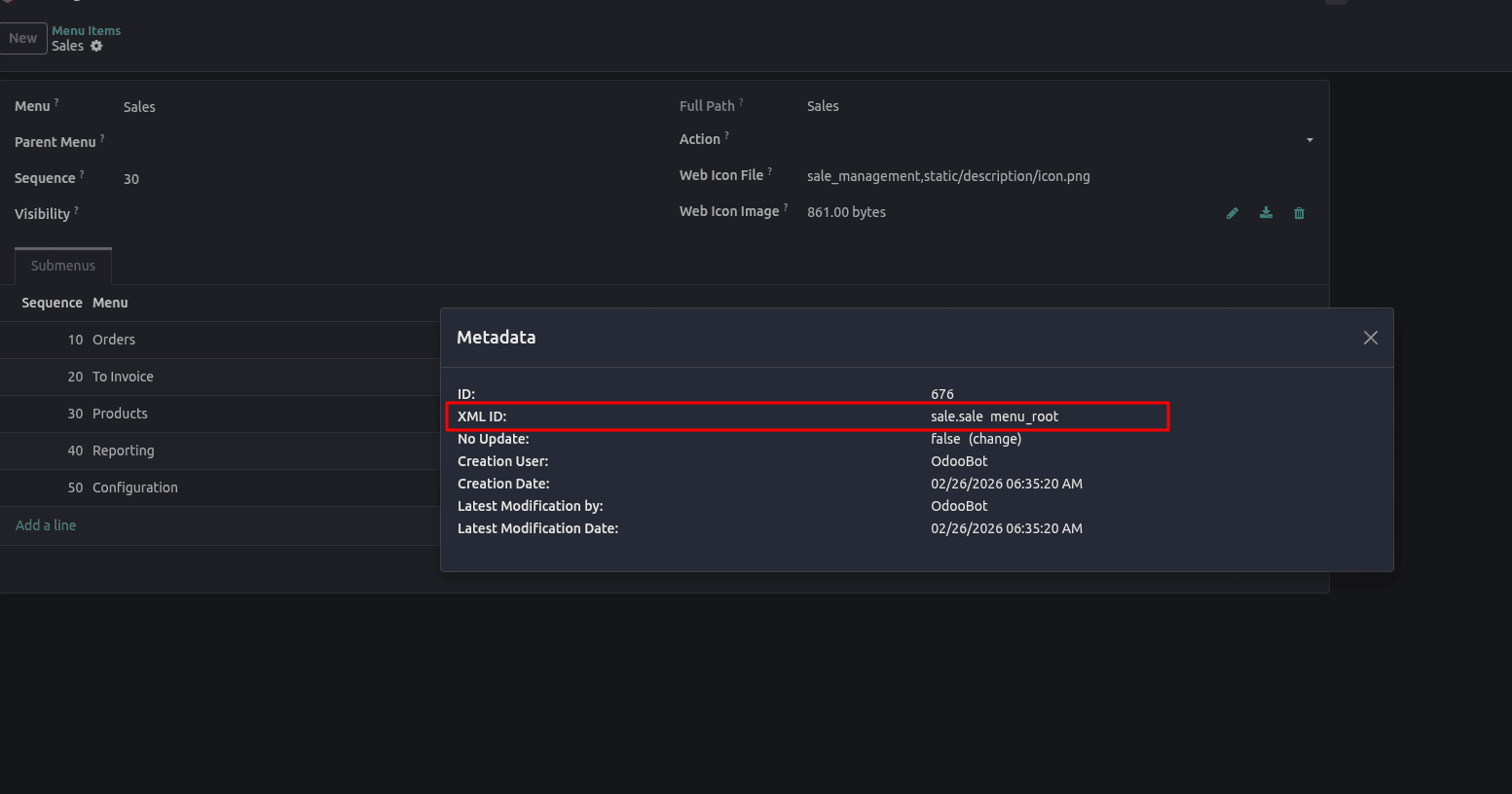Click the Sequence field help question mark
The height and width of the screenshot is (794, 1512).
click(83, 173)
